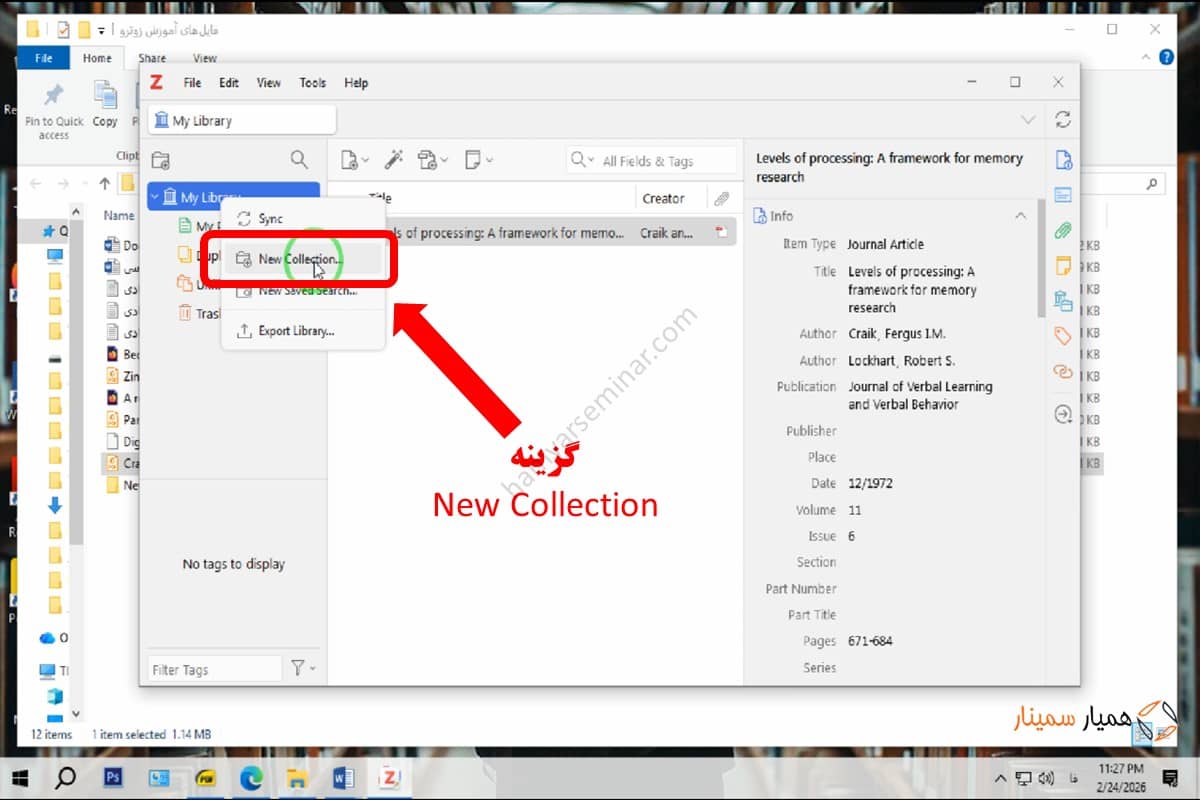Click the File Explorer search magnifier icon
The width and height of the screenshot is (1200, 800).
point(1152,184)
